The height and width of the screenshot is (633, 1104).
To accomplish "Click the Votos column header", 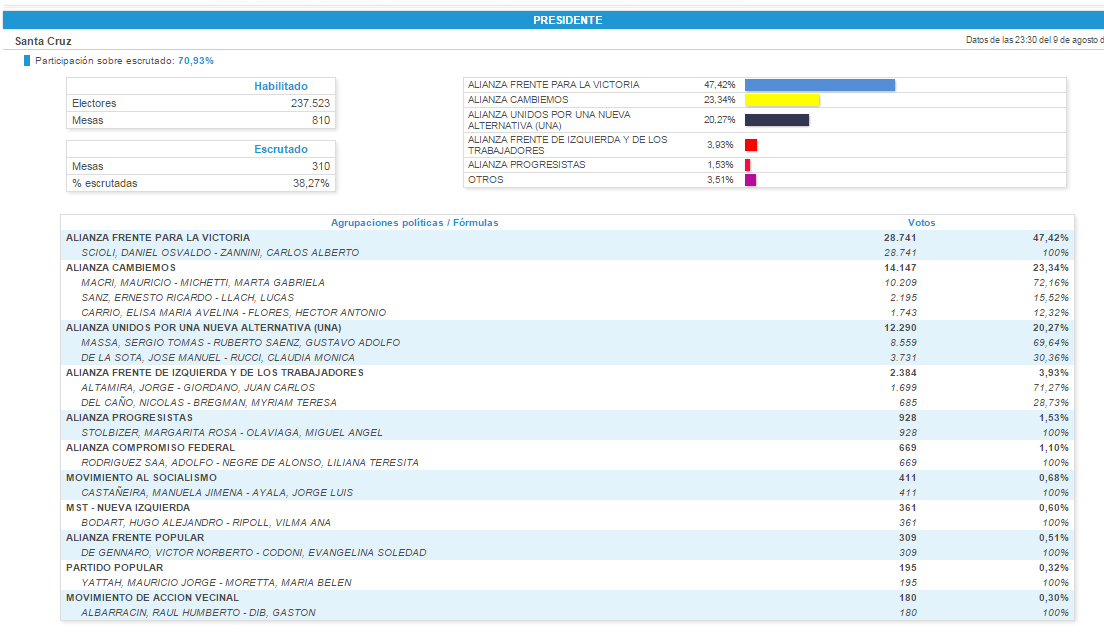I will [x=922, y=223].
